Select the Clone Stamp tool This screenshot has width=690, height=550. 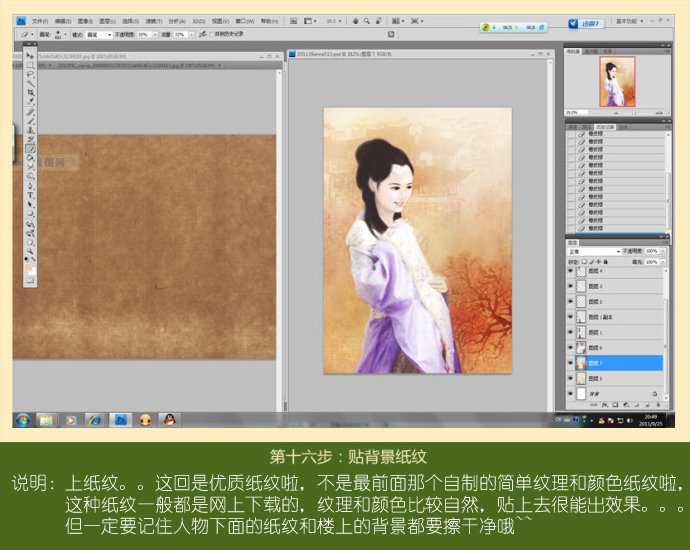click(30, 130)
